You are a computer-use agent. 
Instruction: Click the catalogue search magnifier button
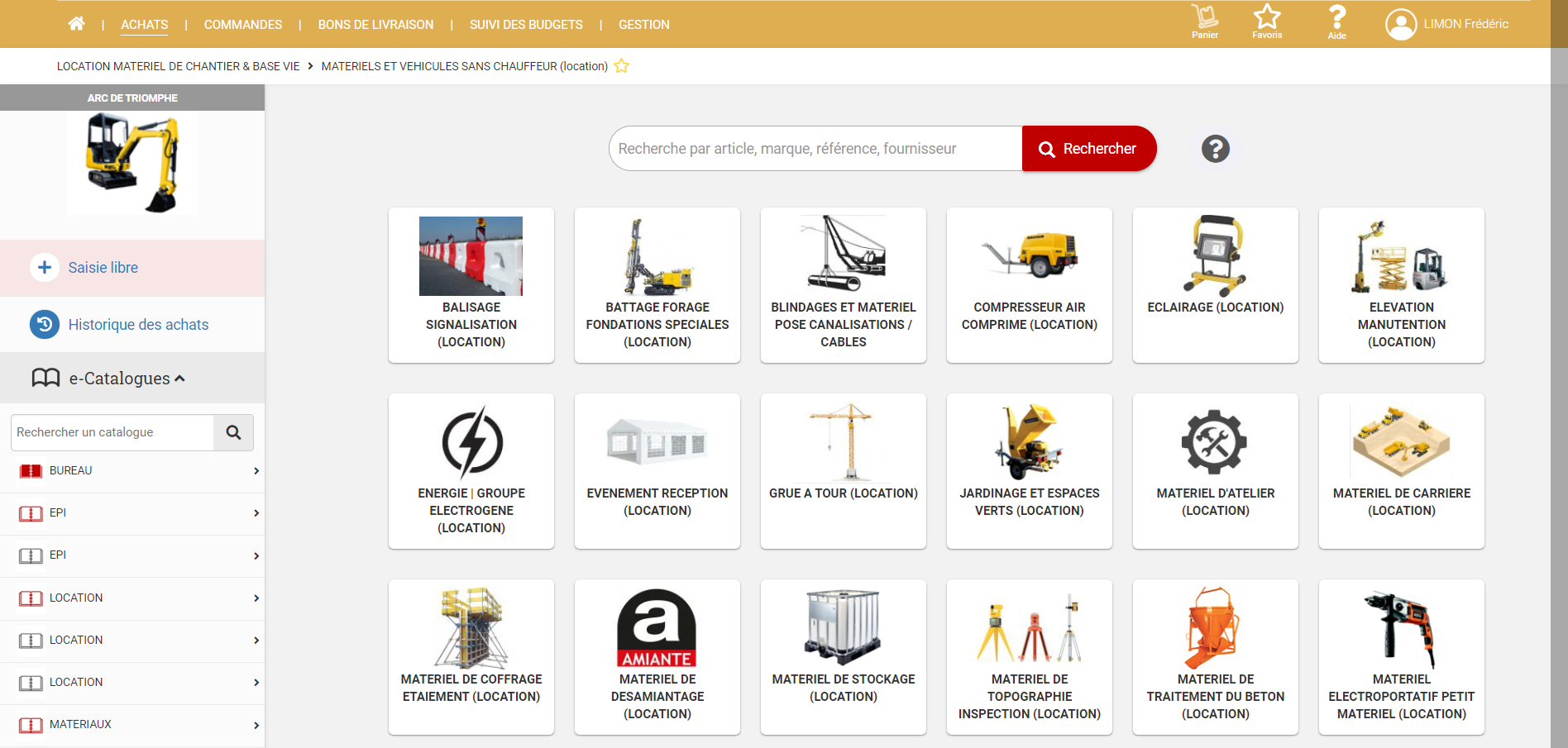pyautogui.click(x=233, y=432)
